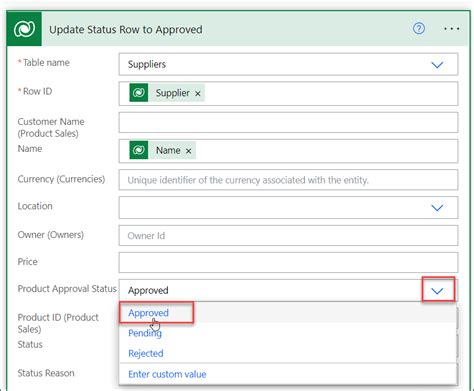Toggle the Product Approval Status dropdown arrow

(437, 291)
